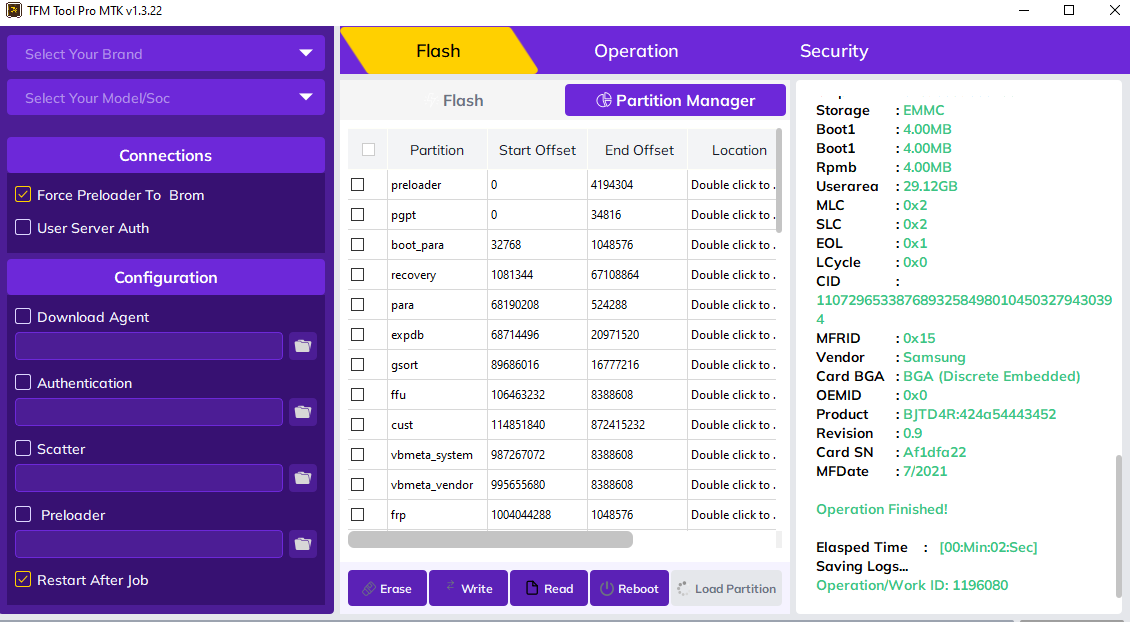Click the Erase button
This screenshot has width=1130, height=622.
coord(387,588)
